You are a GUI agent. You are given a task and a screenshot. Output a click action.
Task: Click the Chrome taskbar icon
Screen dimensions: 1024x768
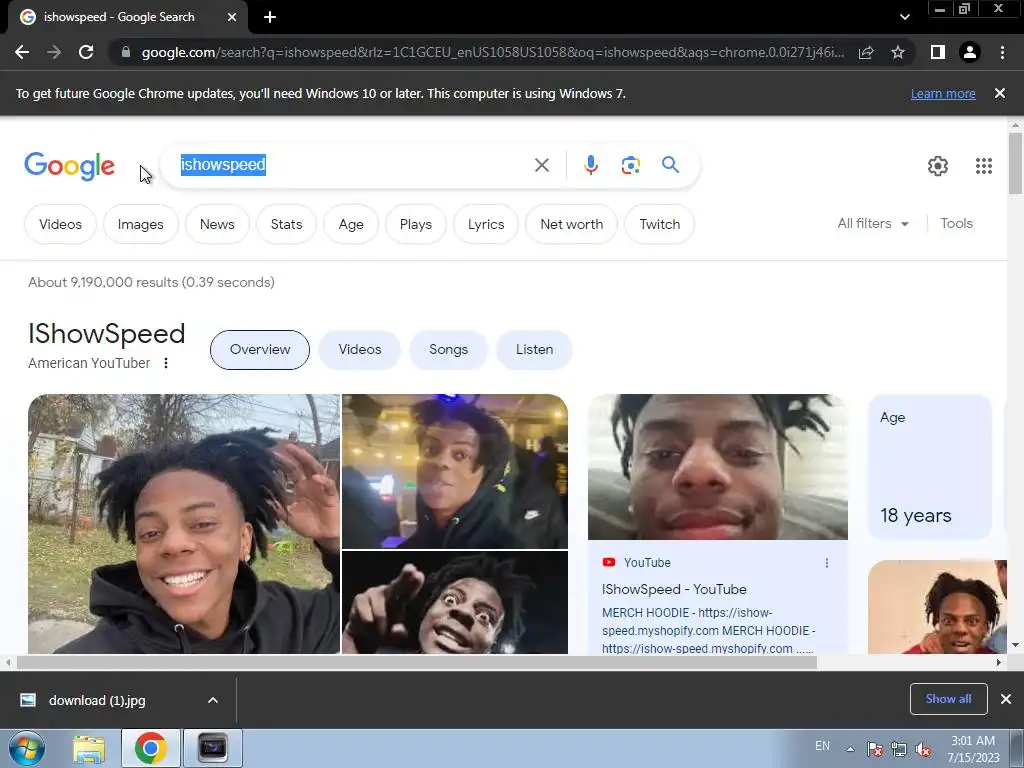pyautogui.click(x=151, y=748)
